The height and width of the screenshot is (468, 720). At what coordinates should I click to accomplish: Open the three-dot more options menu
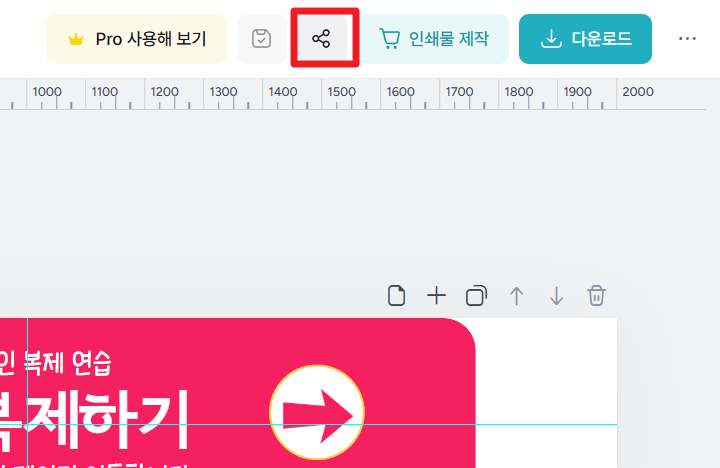pos(687,39)
